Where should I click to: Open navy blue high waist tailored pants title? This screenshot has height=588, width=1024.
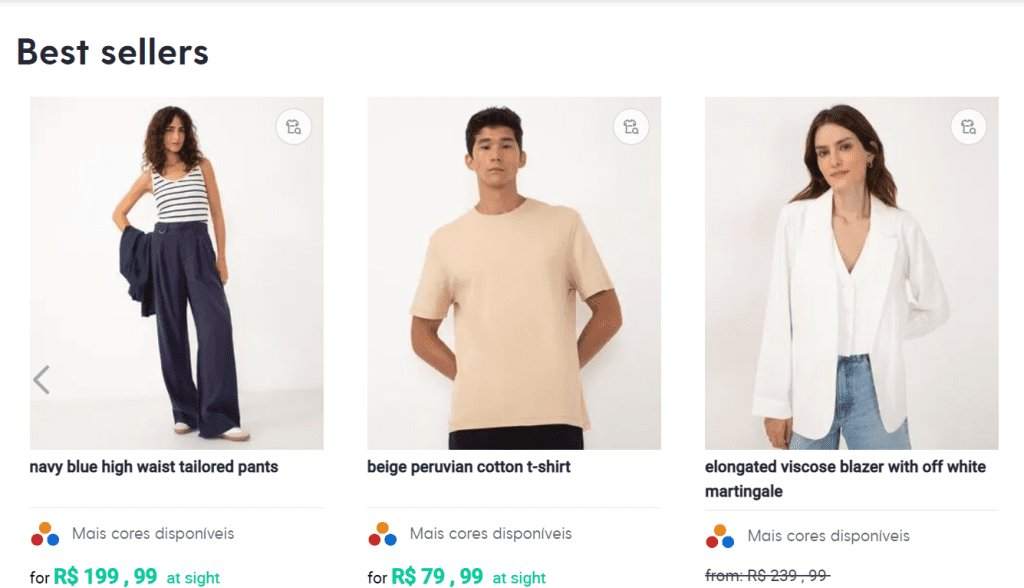click(154, 467)
